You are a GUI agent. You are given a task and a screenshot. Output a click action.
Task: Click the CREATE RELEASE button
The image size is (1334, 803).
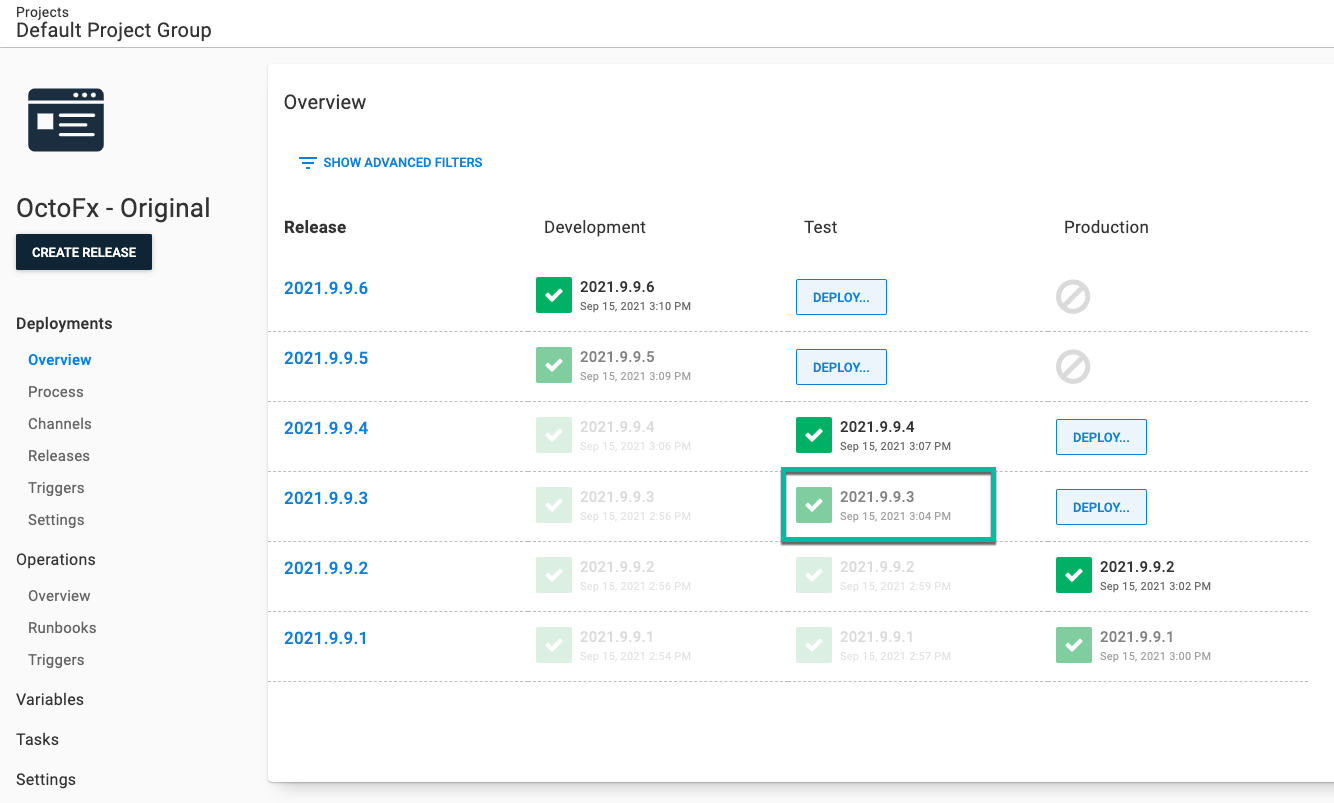83,252
